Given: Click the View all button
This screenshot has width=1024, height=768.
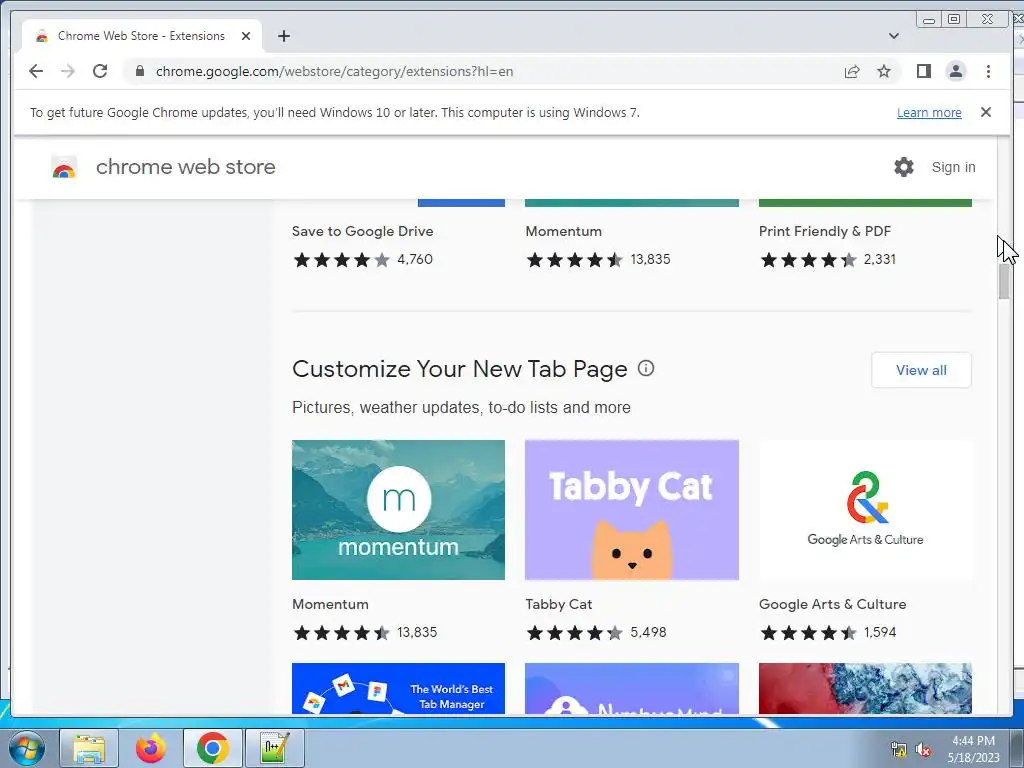Looking at the screenshot, I should (921, 370).
